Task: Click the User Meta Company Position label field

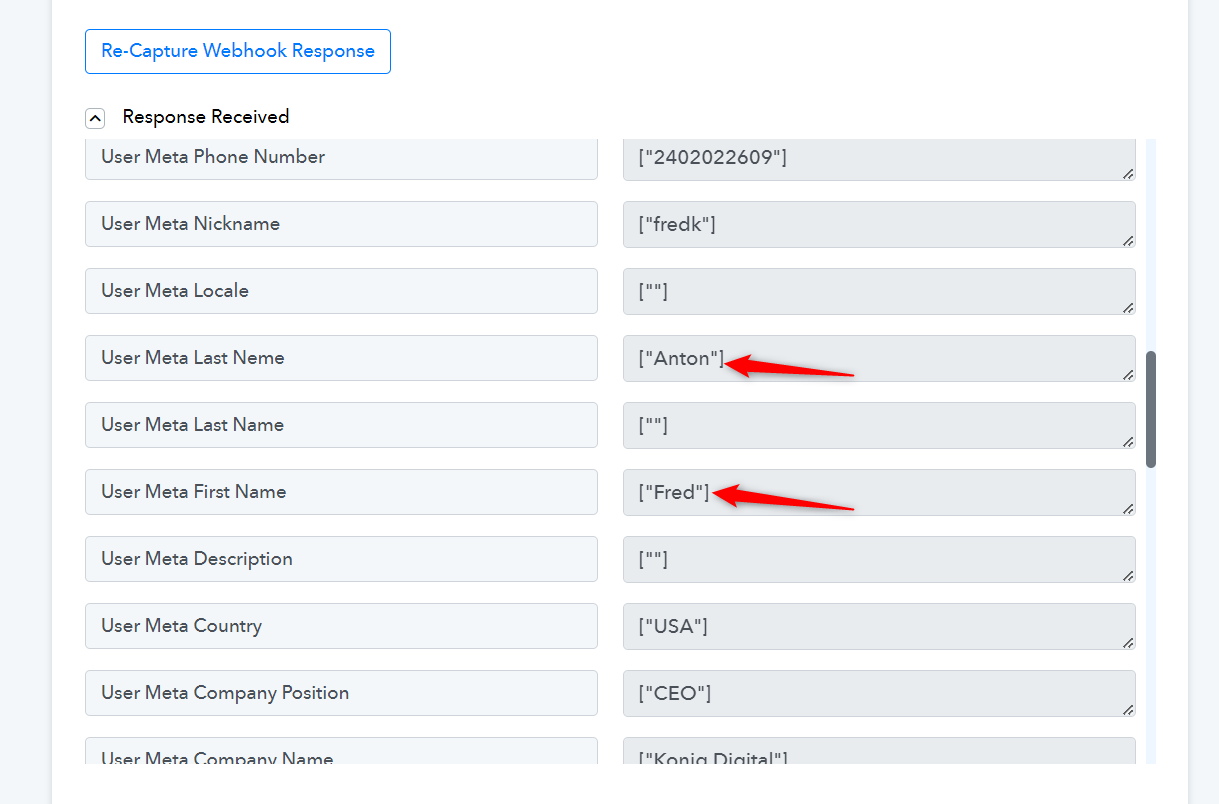Action: coord(341,693)
